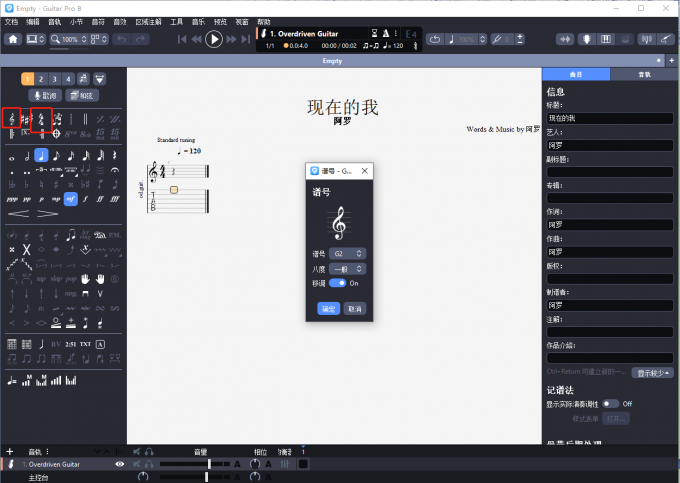Open the chord diagram grid tool
The width and height of the screenshot is (680, 483).
(x=12, y=345)
